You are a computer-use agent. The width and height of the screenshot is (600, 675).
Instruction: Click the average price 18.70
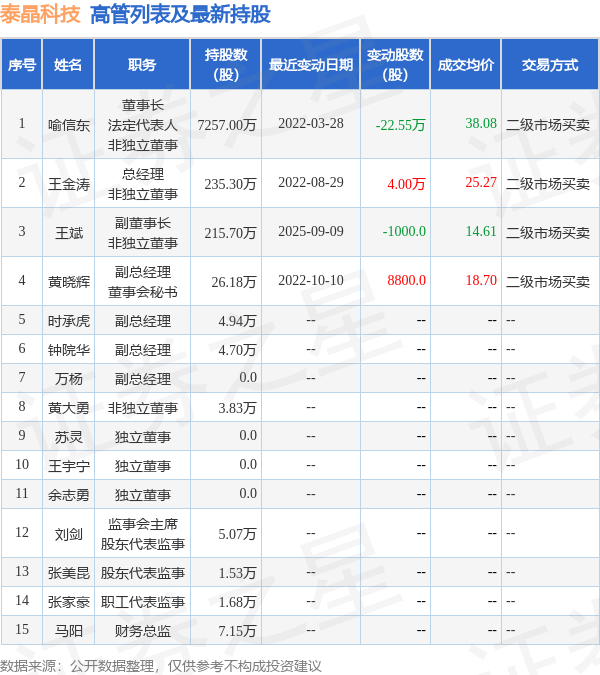coord(481,281)
